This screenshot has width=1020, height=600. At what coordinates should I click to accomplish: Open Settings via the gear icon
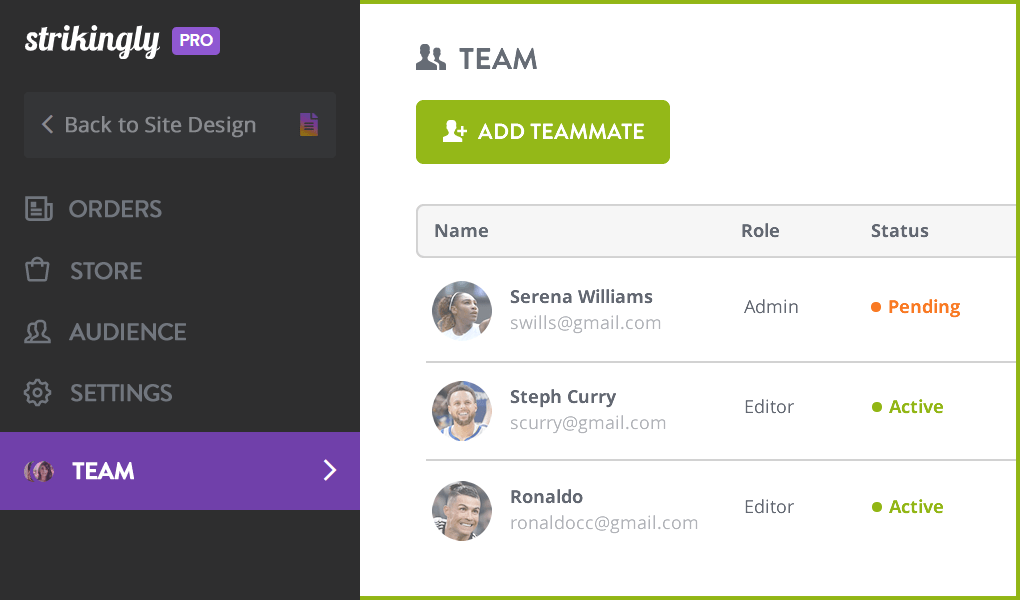point(37,393)
